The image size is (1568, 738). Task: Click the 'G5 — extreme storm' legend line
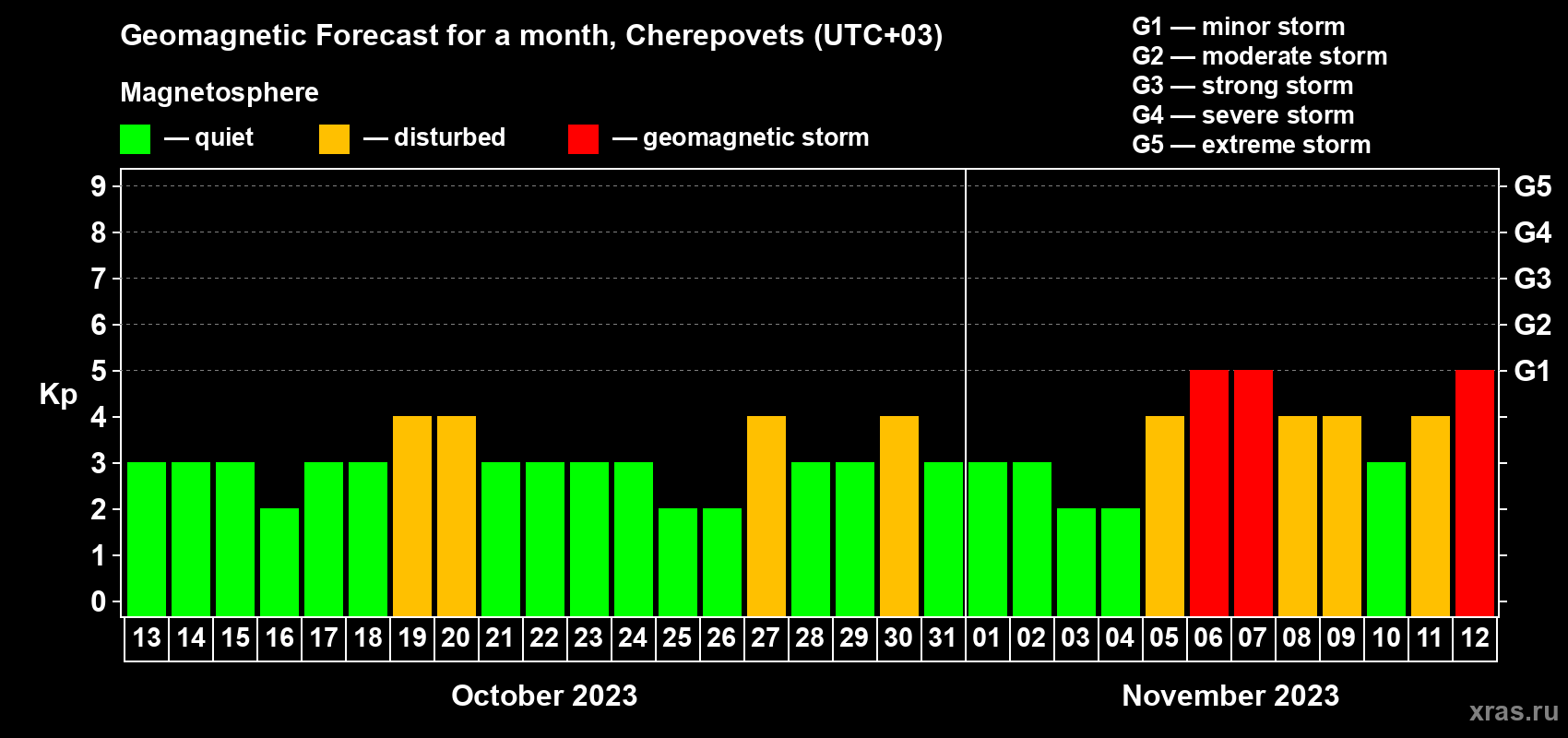pyautogui.click(x=1252, y=145)
